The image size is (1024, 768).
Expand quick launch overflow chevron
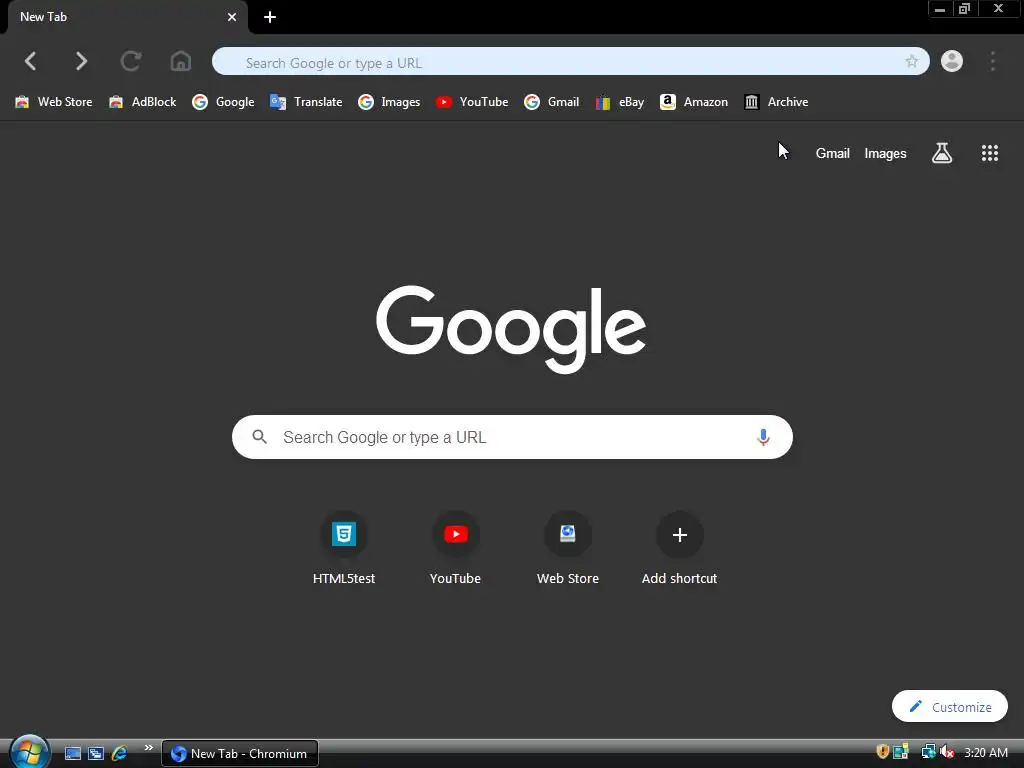pos(148,748)
